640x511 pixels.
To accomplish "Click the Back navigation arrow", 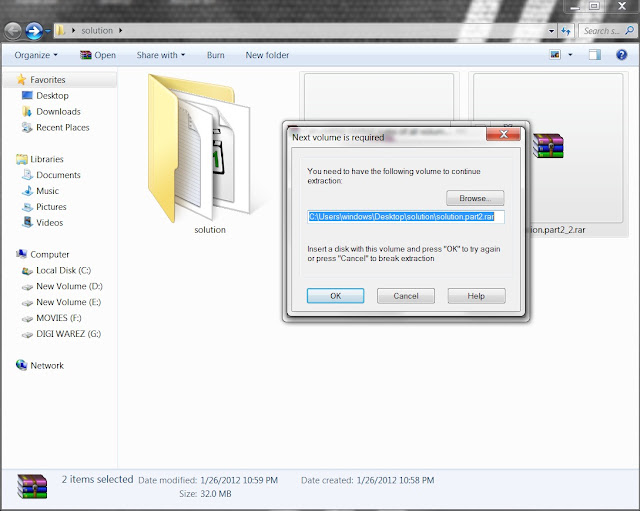I will pyautogui.click(x=13, y=31).
